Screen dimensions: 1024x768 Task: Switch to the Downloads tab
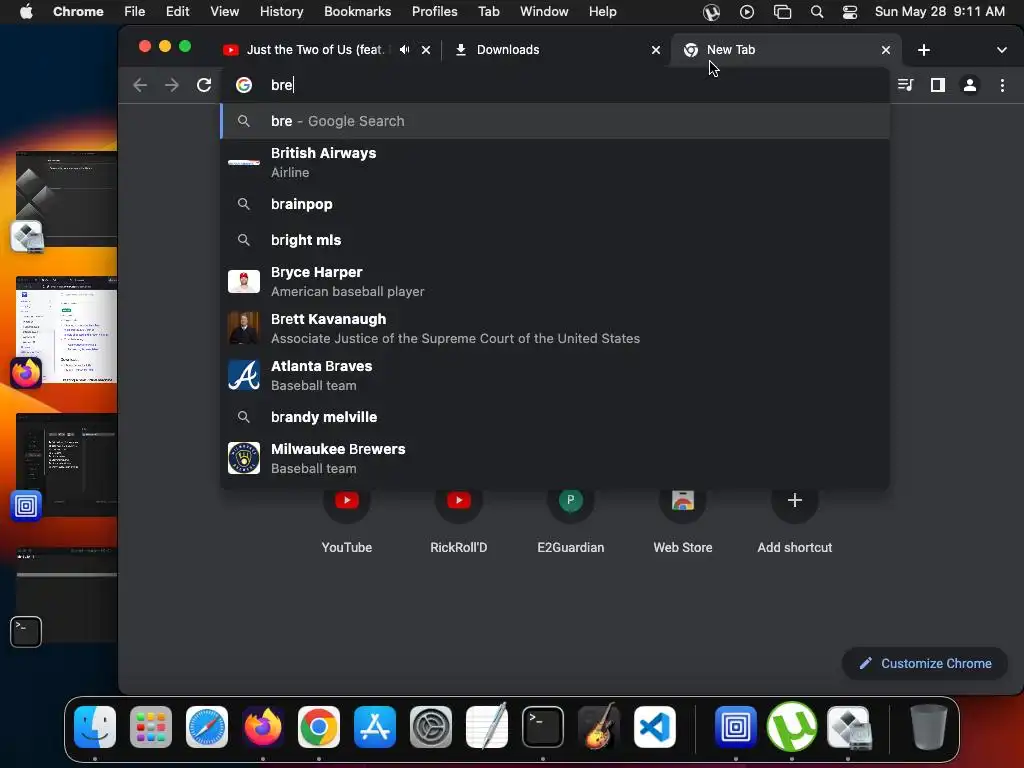[508, 50]
